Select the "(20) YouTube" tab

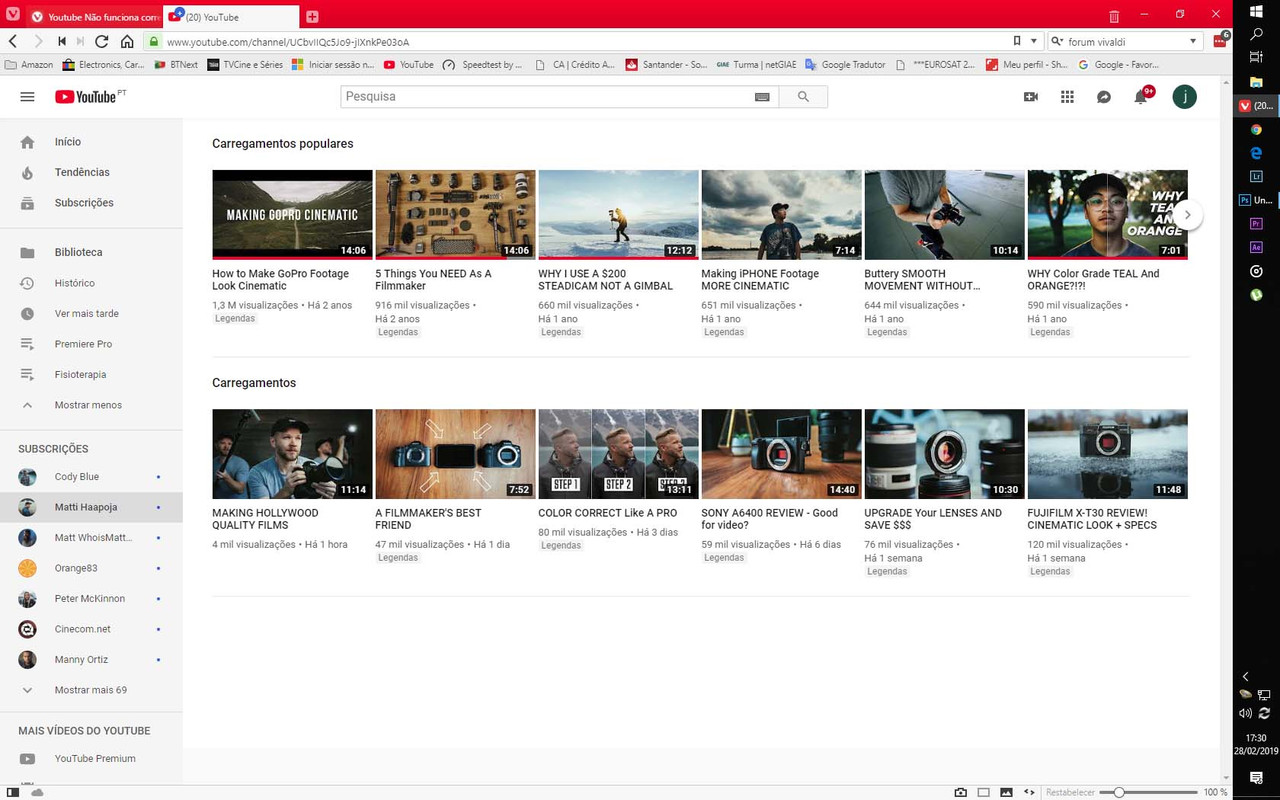tap(231, 17)
